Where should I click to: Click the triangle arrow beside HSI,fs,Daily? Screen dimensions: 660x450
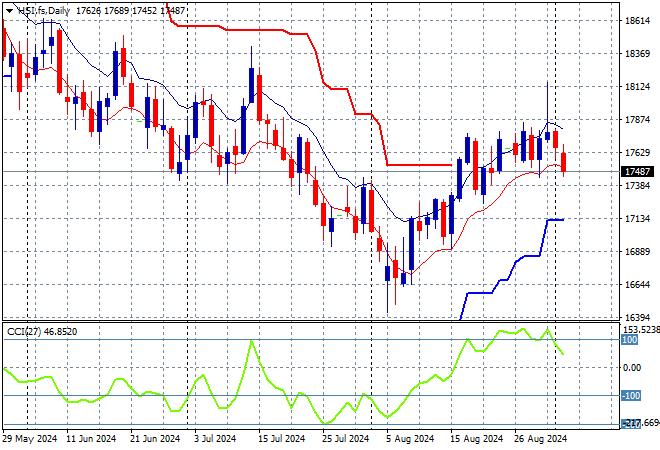click(9, 10)
